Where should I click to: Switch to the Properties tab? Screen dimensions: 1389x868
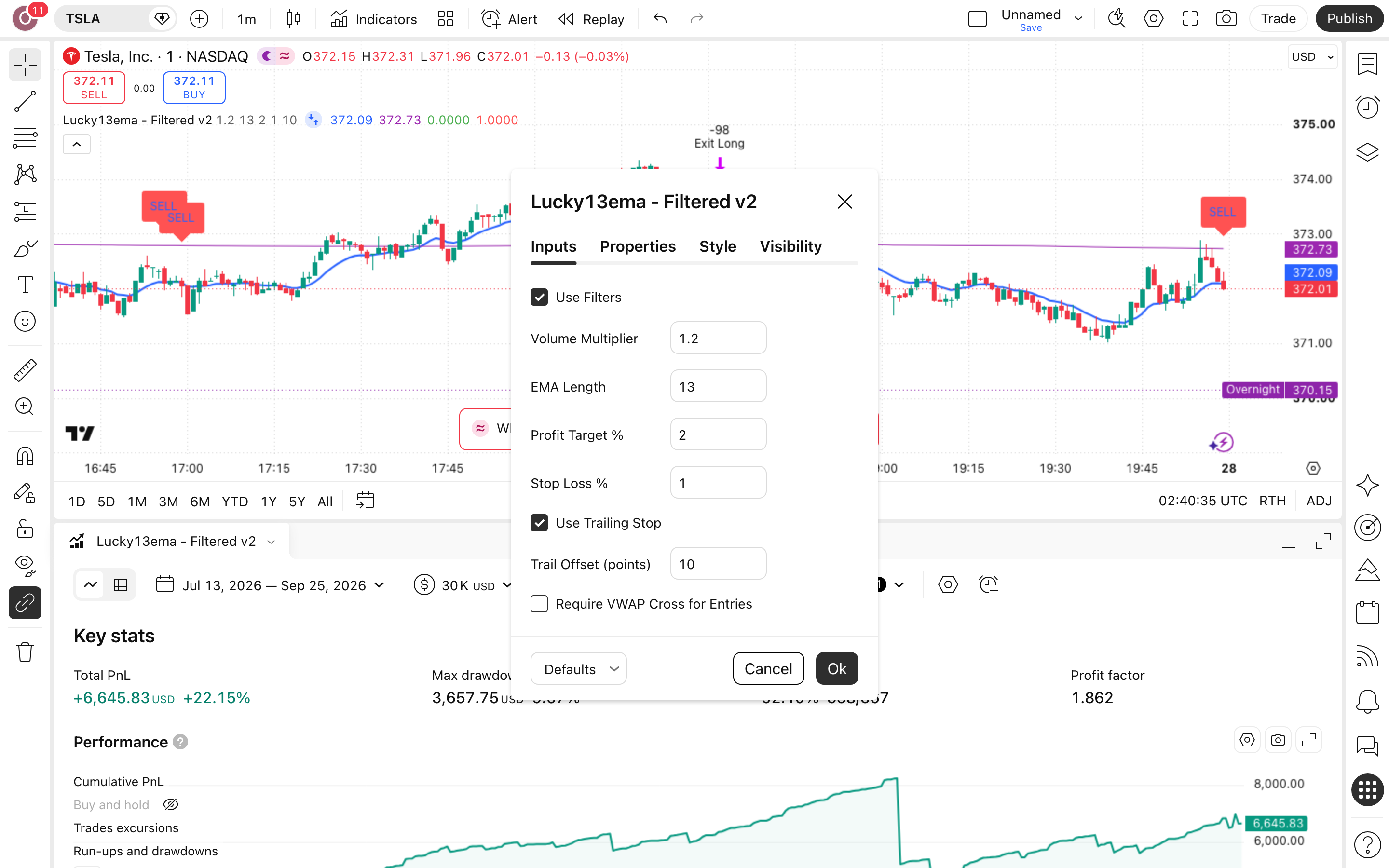click(637, 246)
